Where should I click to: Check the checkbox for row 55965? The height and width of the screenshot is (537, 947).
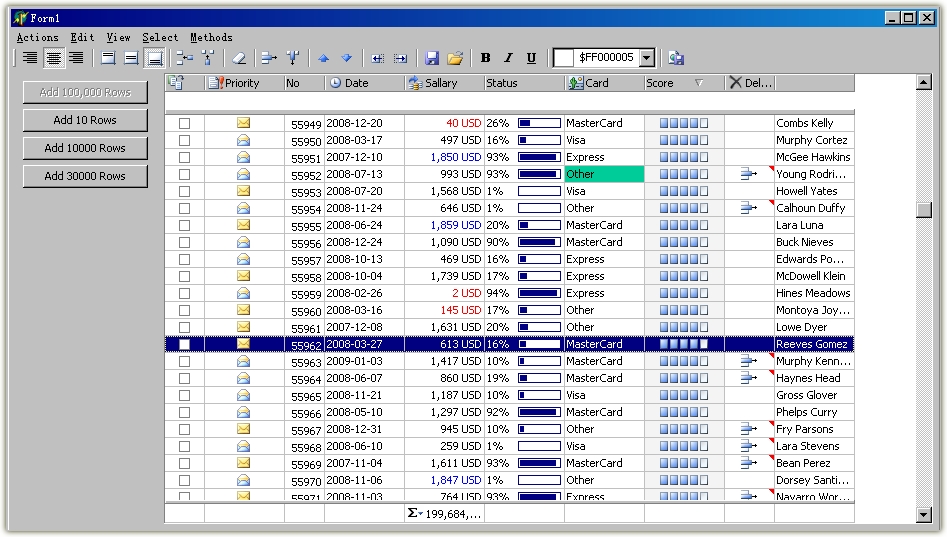[184, 395]
